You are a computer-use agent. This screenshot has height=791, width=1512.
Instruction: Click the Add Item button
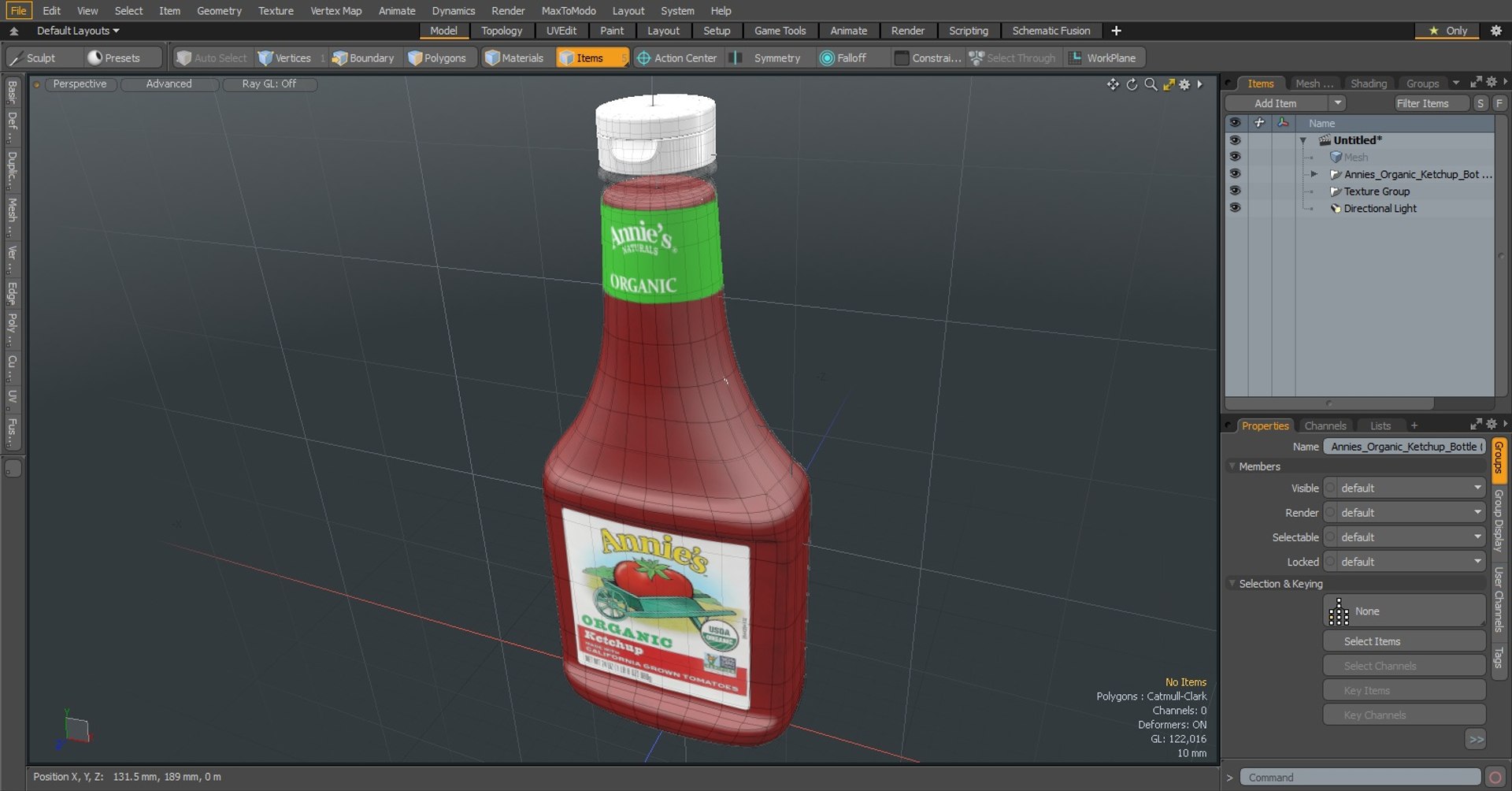pyautogui.click(x=1276, y=103)
